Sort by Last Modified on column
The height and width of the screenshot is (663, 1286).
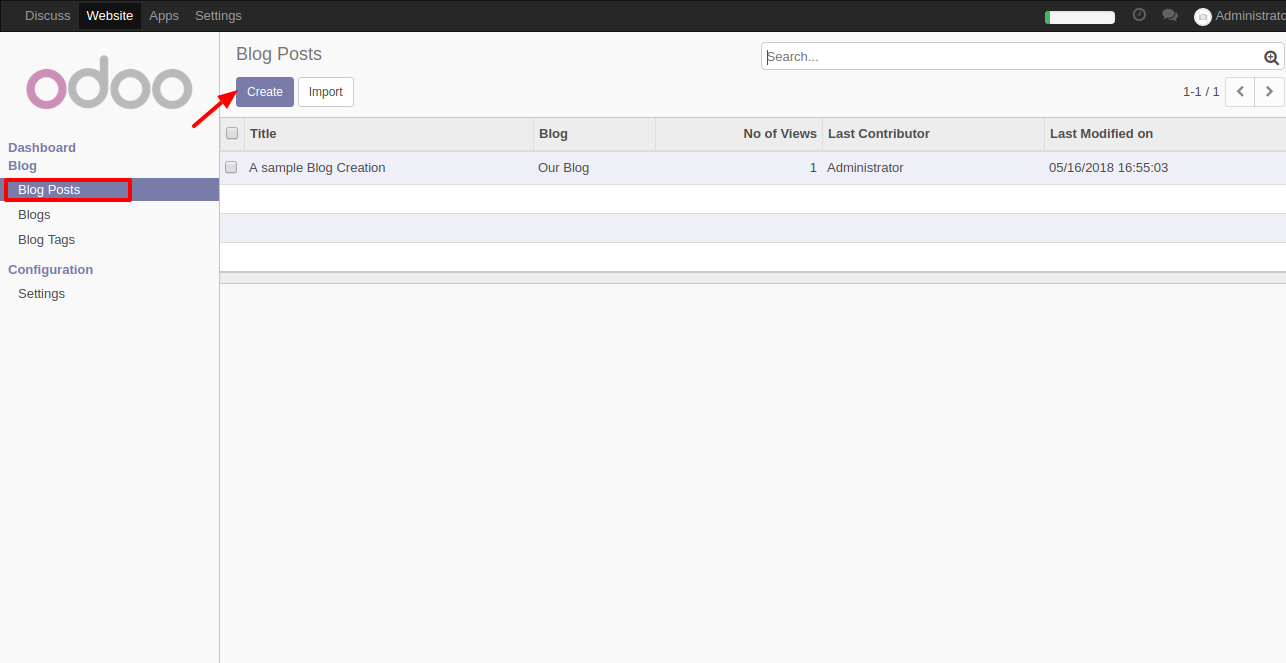click(1165, 133)
